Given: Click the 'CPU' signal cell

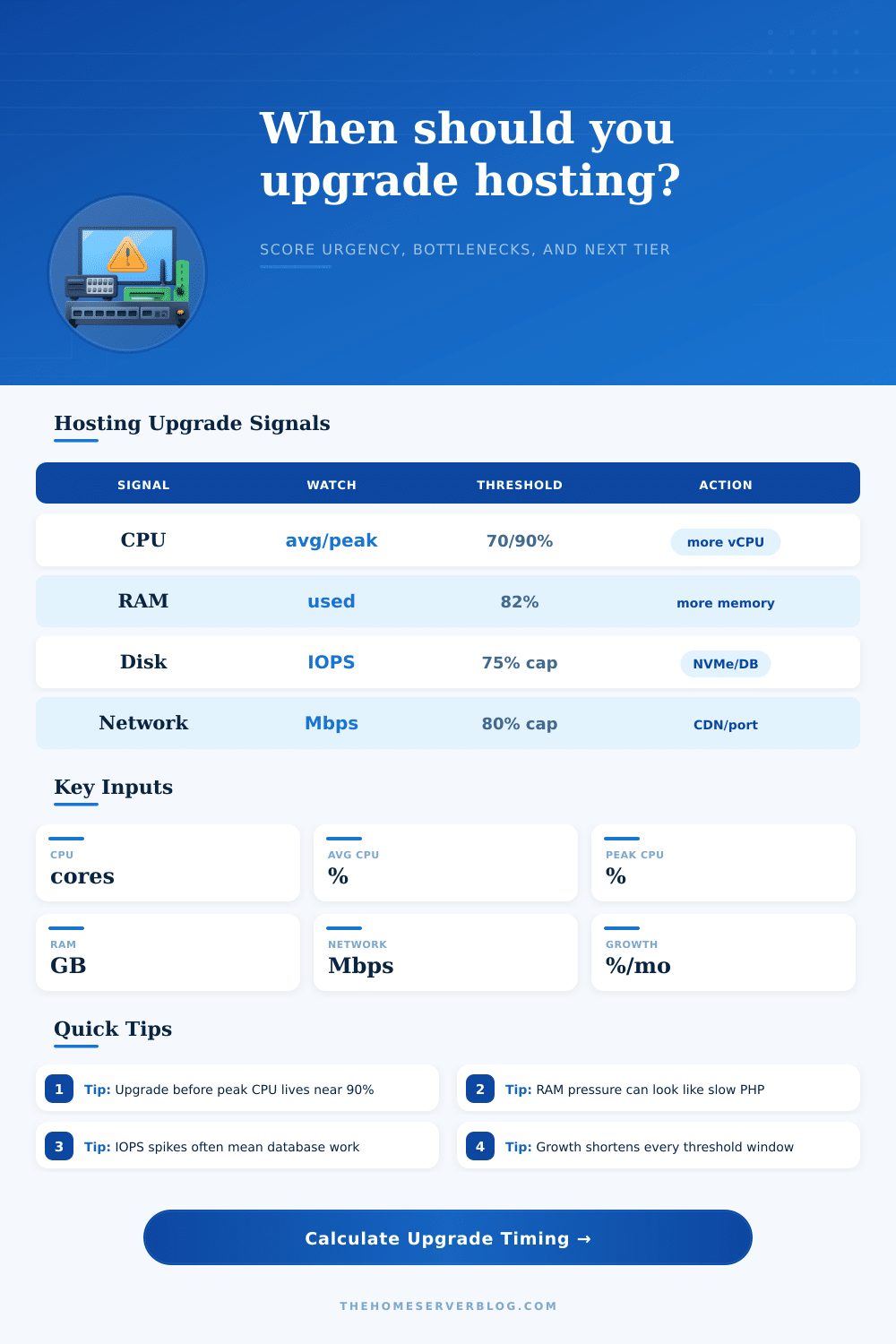Looking at the screenshot, I should [143, 540].
